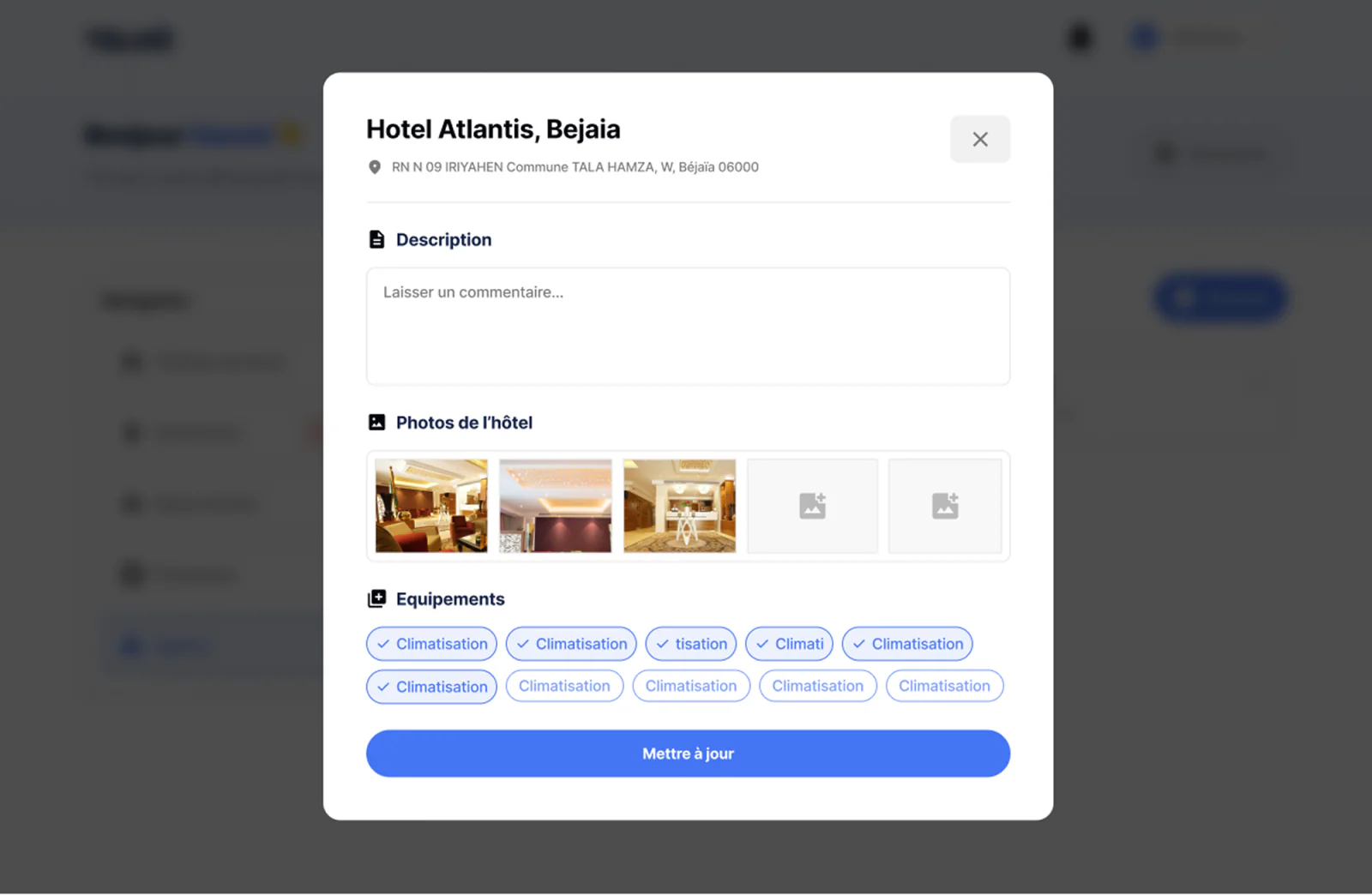Viewport: 1372px width, 895px height.
Task: Toggle the checked 'tisation' equipment chip
Action: [691, 644]
